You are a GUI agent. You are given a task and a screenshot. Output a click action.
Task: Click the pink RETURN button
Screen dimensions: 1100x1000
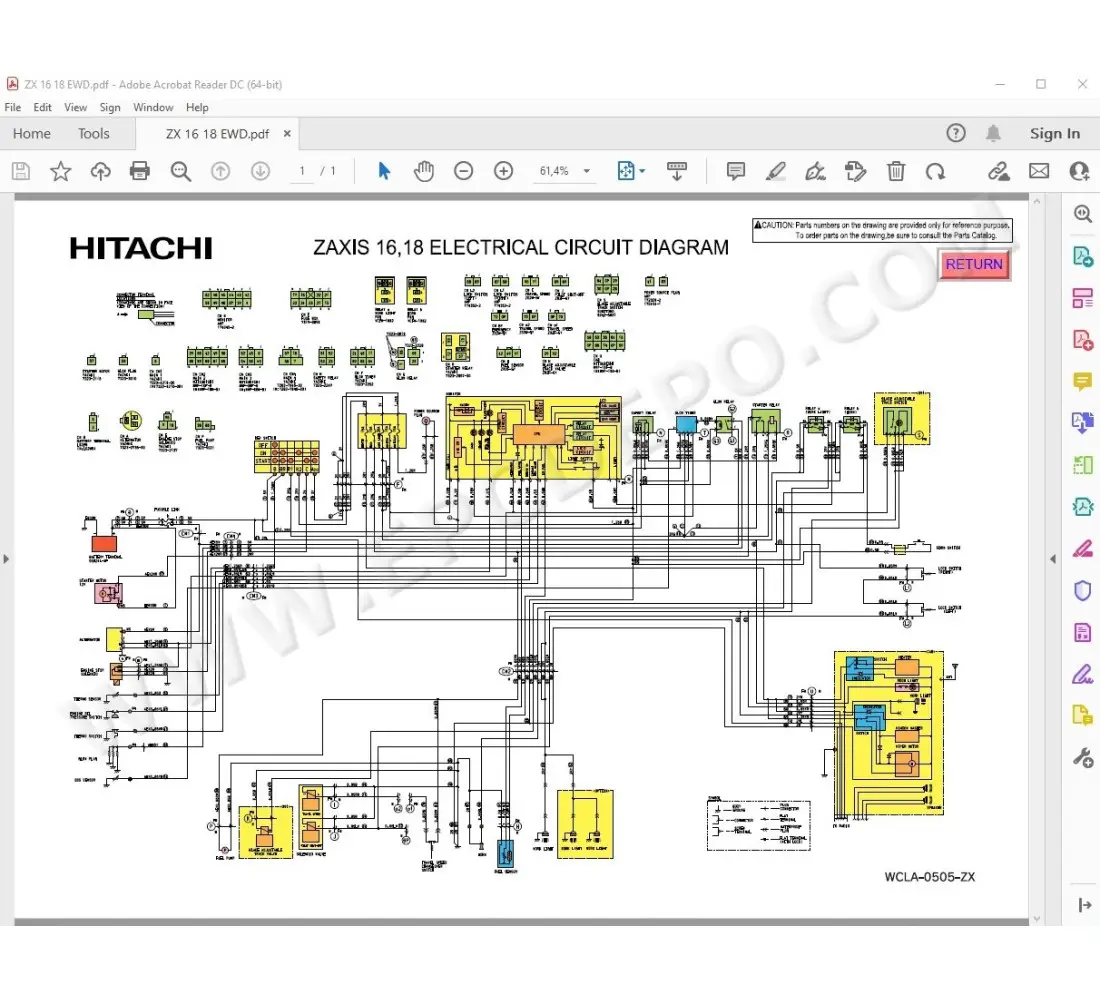[974, 265]
